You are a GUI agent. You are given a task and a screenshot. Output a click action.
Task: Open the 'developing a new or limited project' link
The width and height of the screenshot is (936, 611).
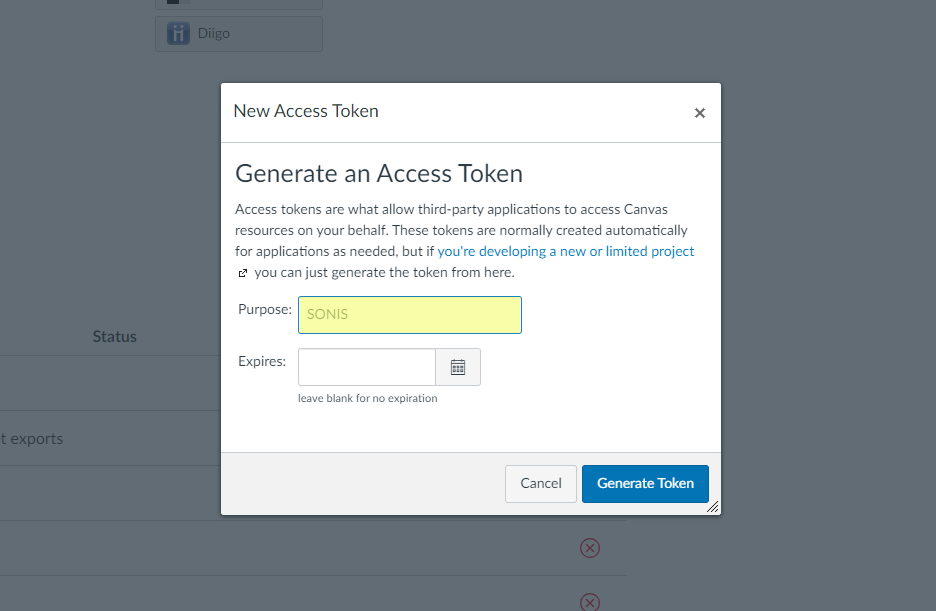[x=566, y=251]
